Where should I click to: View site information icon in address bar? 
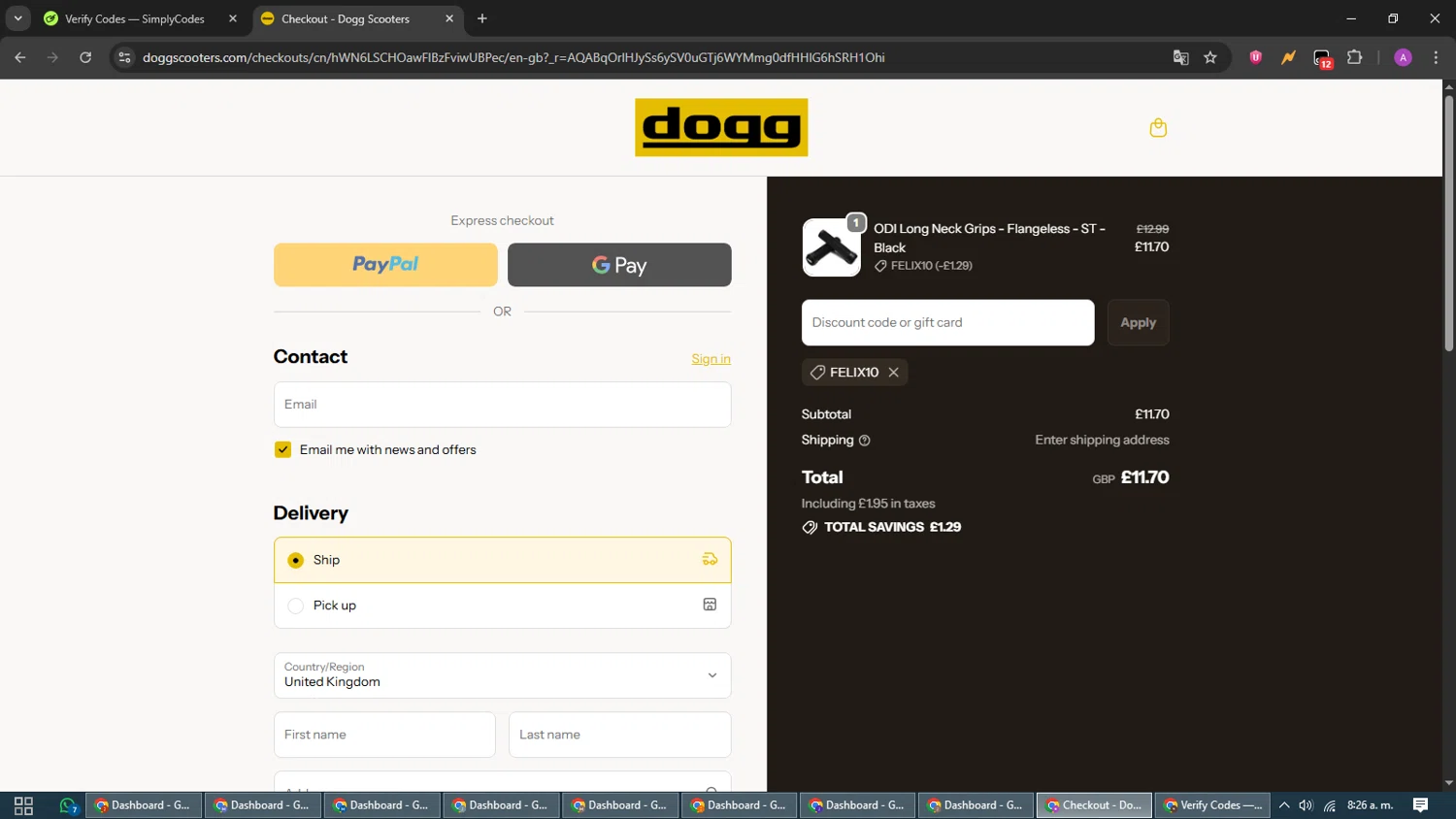click(x=124, y=57)
